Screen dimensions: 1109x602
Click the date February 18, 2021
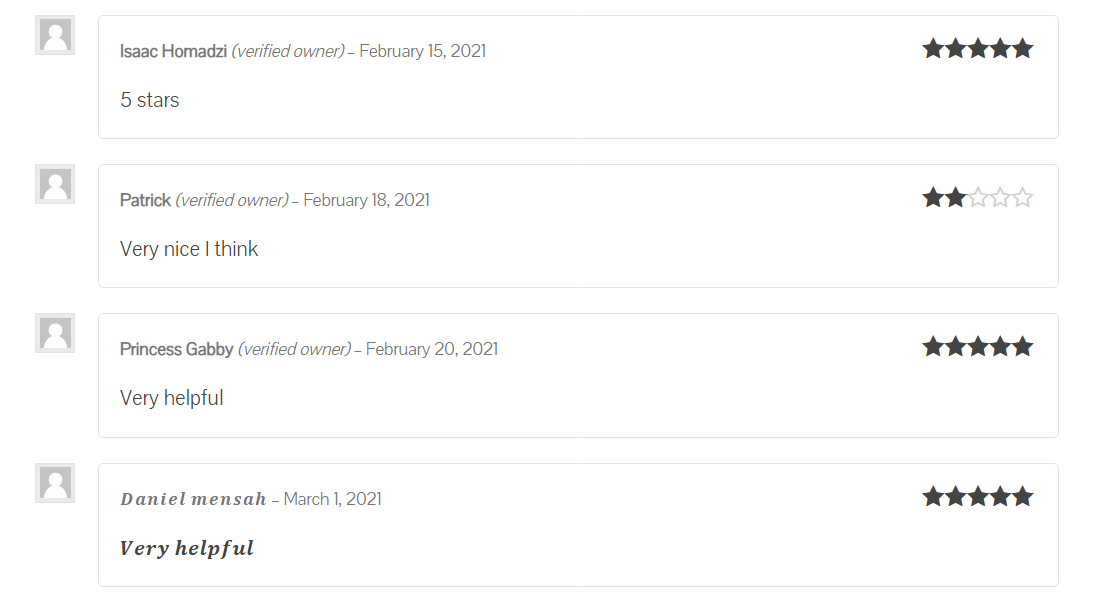pyautogui.click(x=366, y=200)
